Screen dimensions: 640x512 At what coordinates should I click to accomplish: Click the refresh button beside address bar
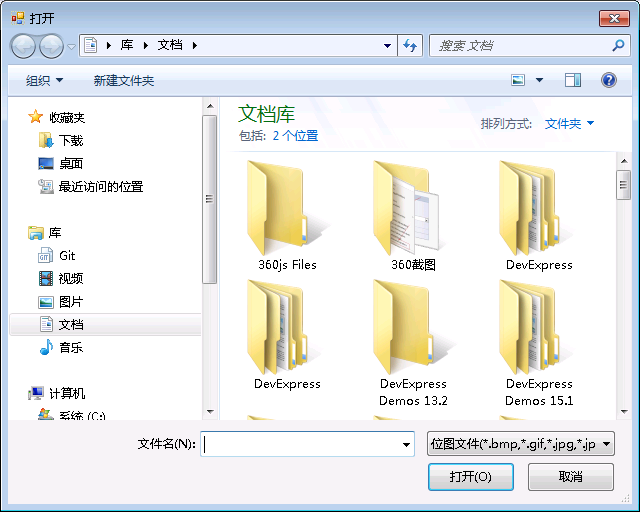point(410,46)
